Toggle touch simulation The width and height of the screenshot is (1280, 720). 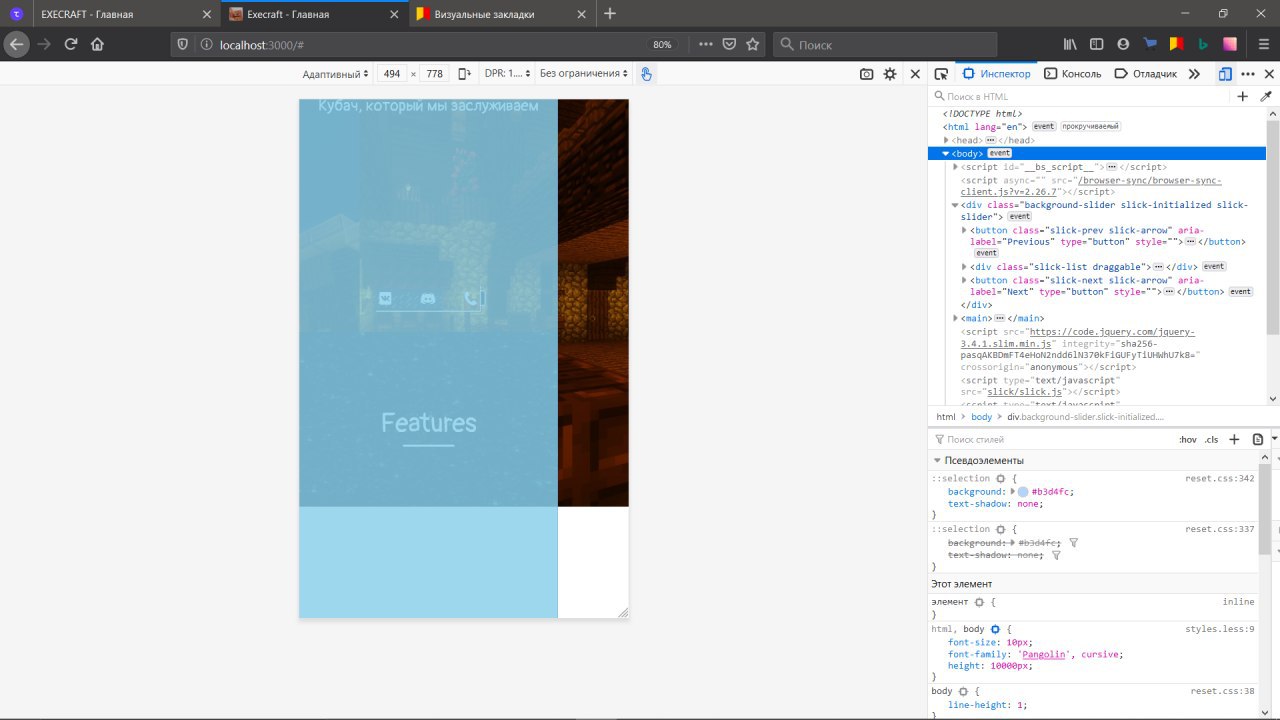(646, 74)
